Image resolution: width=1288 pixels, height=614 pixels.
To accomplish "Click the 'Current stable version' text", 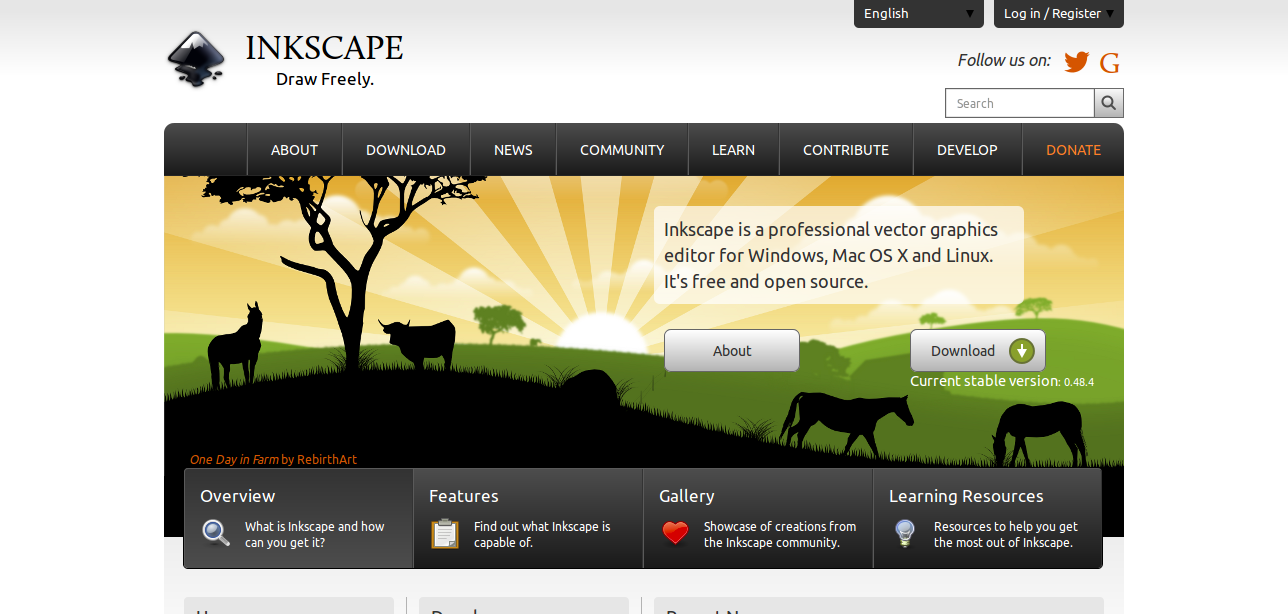I will [984, 381].
